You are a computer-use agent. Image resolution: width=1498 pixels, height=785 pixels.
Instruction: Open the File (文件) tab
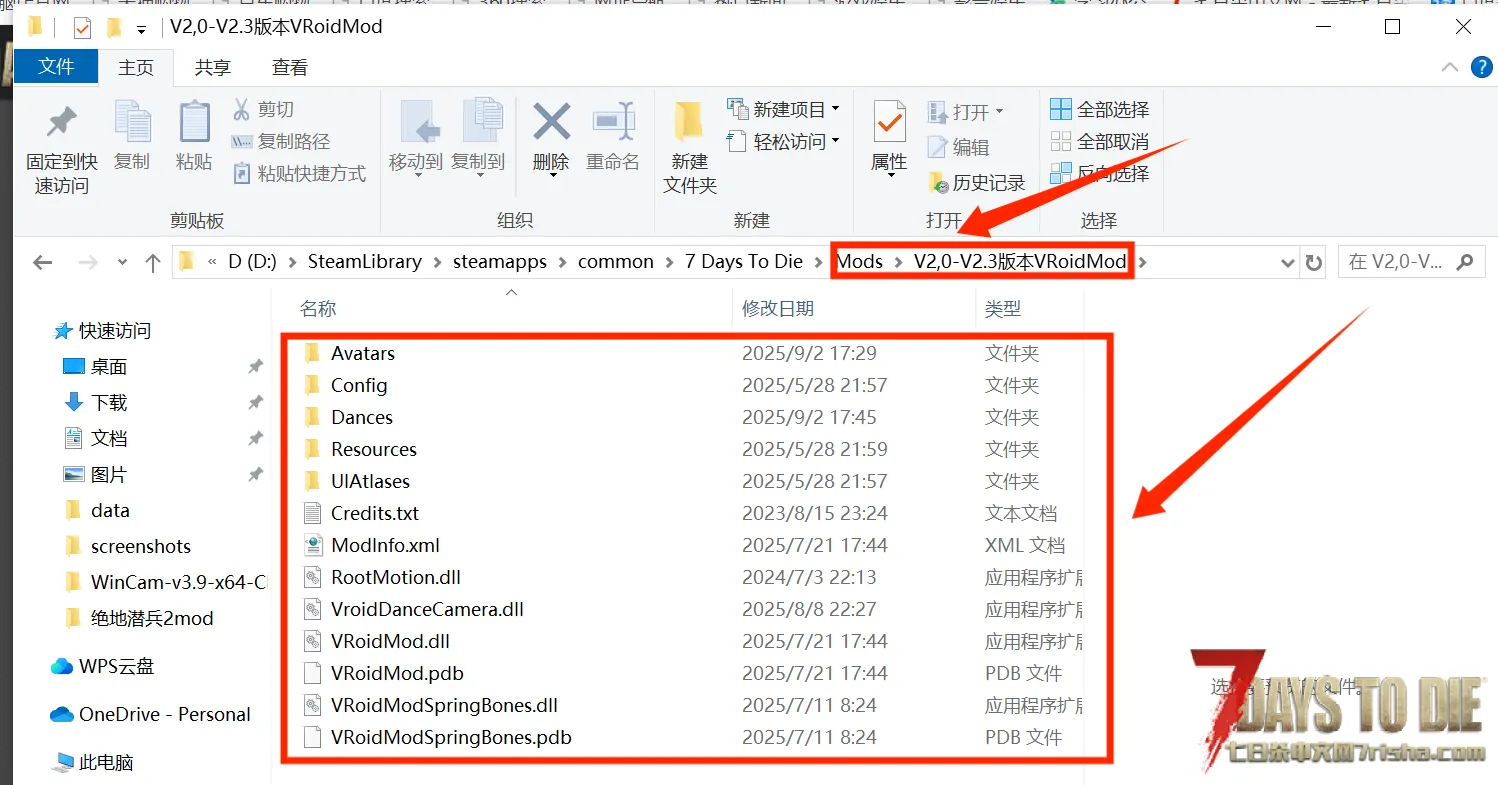click(56, 67)
